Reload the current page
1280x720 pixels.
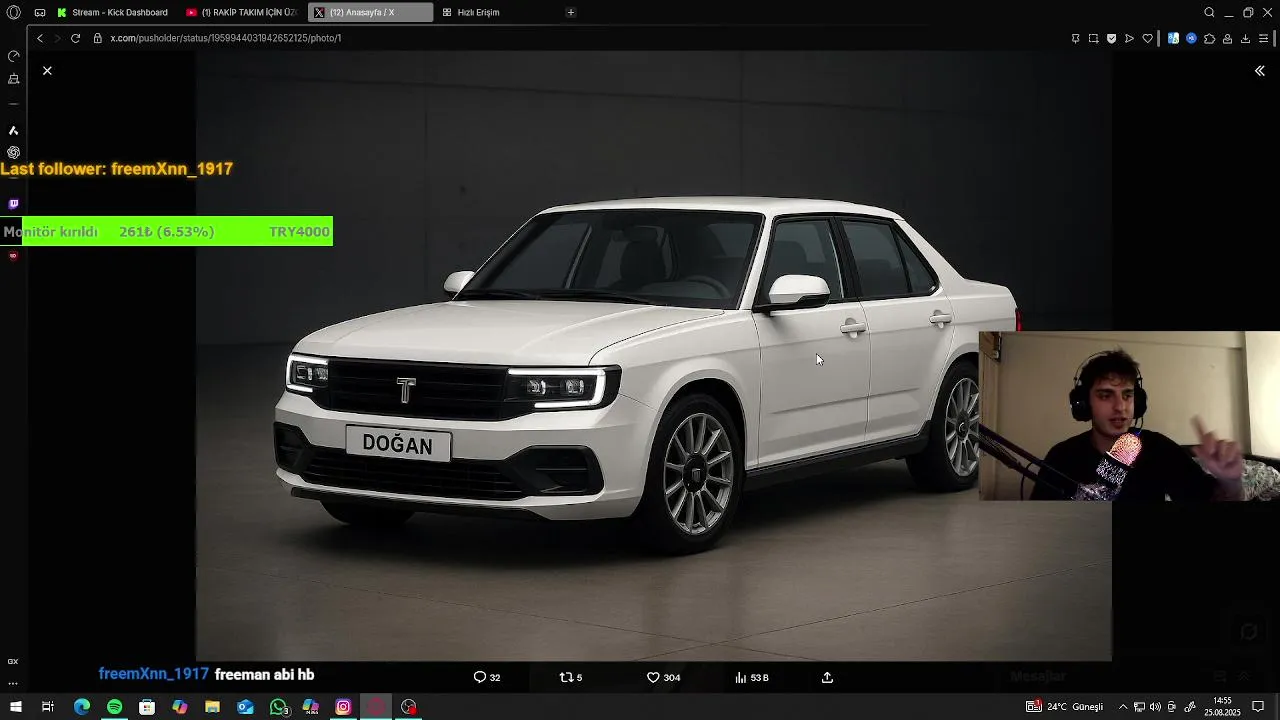[x=75, y=38]
